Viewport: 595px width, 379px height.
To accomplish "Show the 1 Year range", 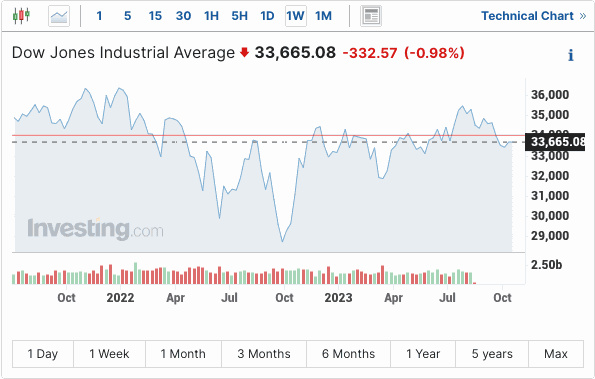I will tap(423, 354).
